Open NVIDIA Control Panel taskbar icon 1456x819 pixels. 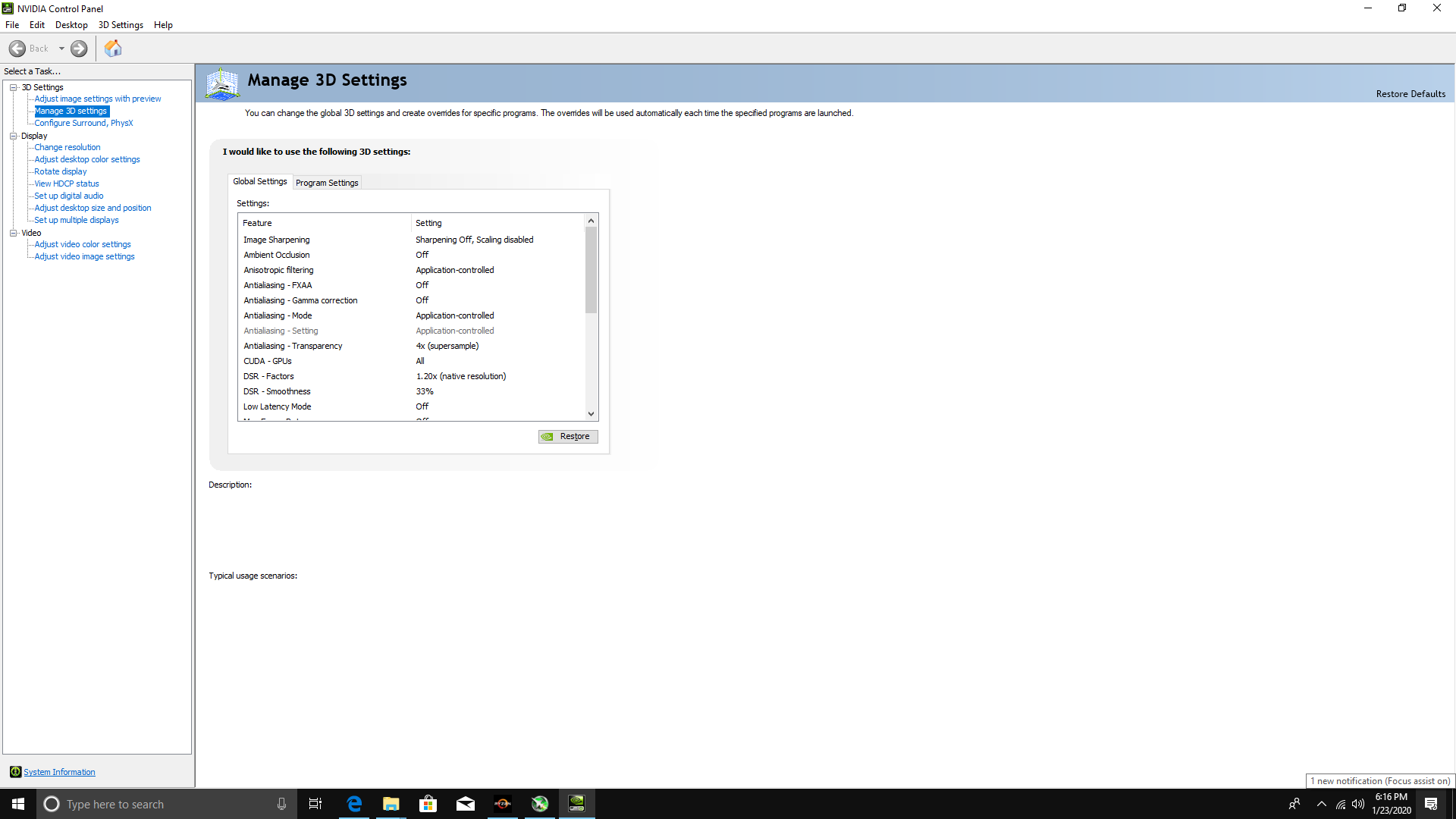click(x=576, y=804)
